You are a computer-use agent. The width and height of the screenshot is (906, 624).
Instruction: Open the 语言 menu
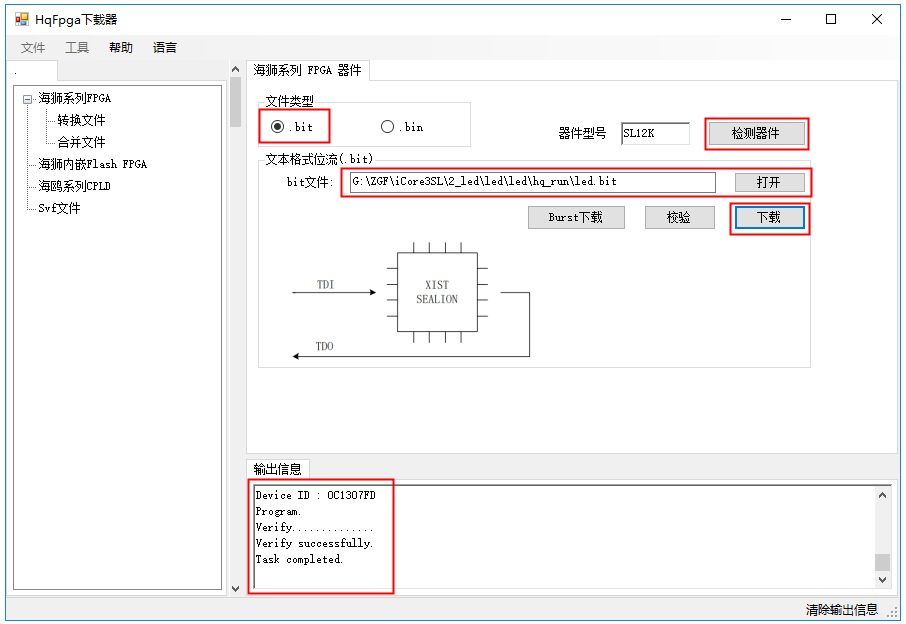click(x=165, y=47)
